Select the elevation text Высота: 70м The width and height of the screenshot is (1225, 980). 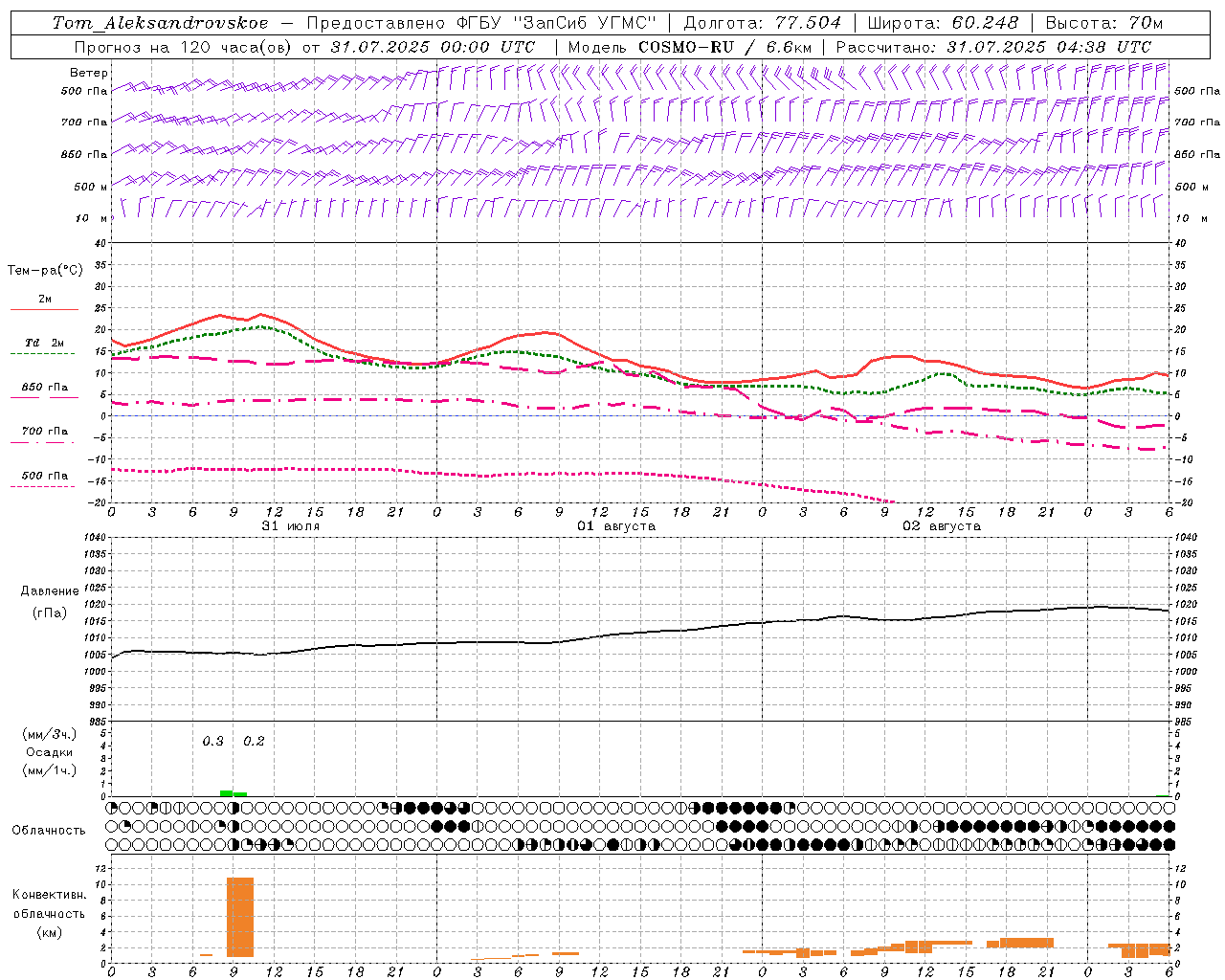pyautogui.click(x=1104, y=23)
